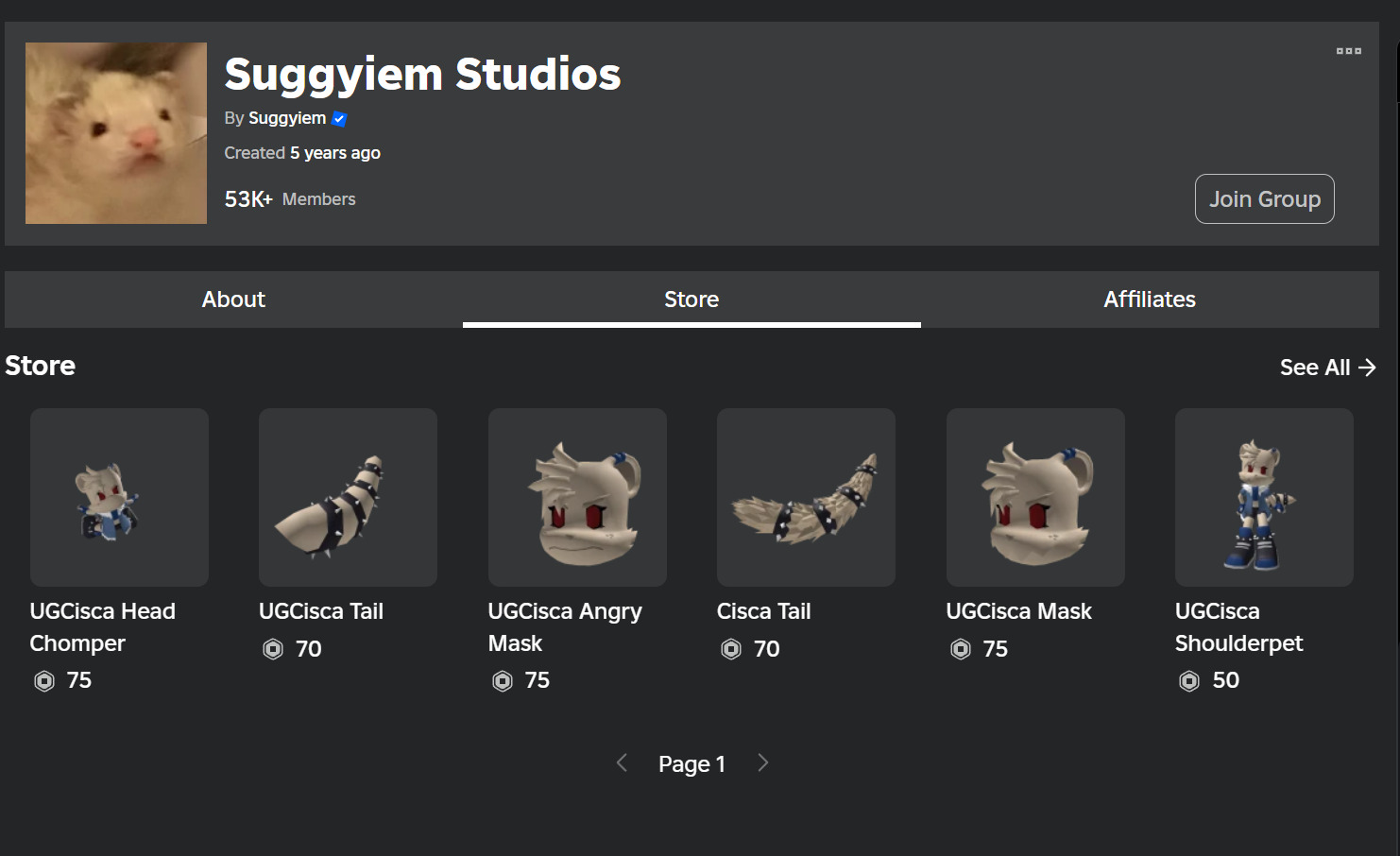Go to the next store page arrow
Screen dimensions: 1400x856
[x=763, y=762]
